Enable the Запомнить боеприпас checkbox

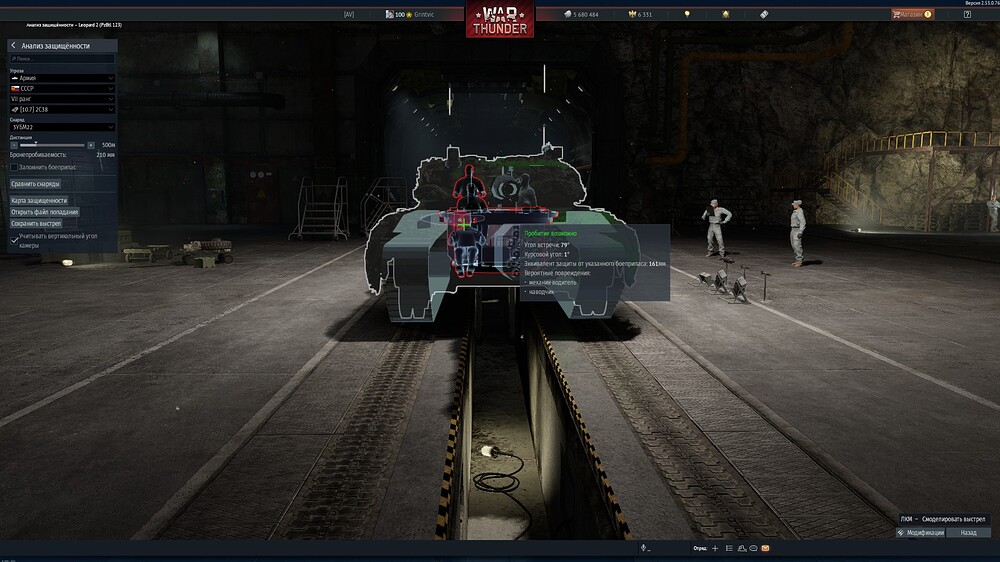pyautogui.click(x=14, y=167)
